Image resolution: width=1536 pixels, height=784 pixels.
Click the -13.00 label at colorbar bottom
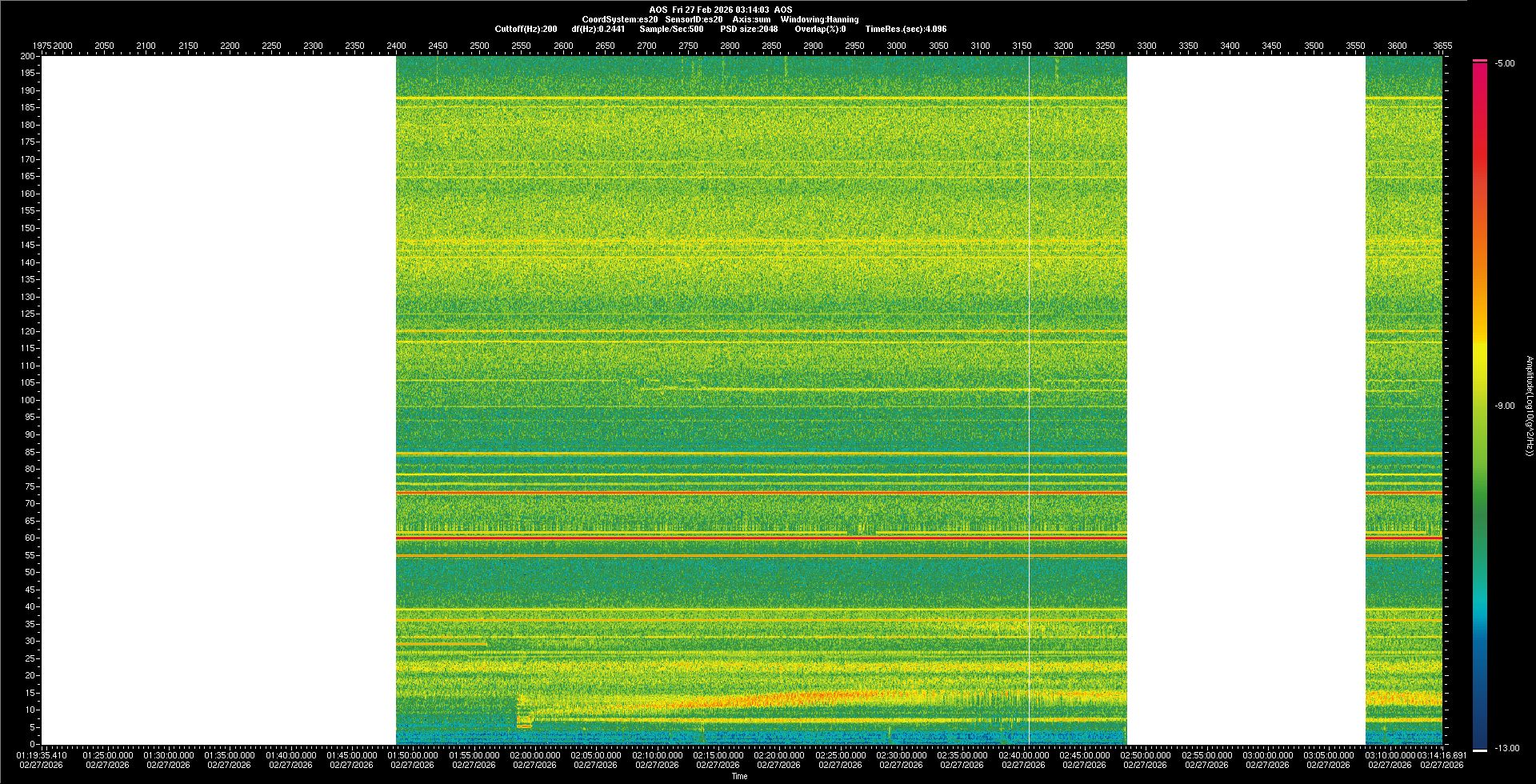[x=1505, y=748]
